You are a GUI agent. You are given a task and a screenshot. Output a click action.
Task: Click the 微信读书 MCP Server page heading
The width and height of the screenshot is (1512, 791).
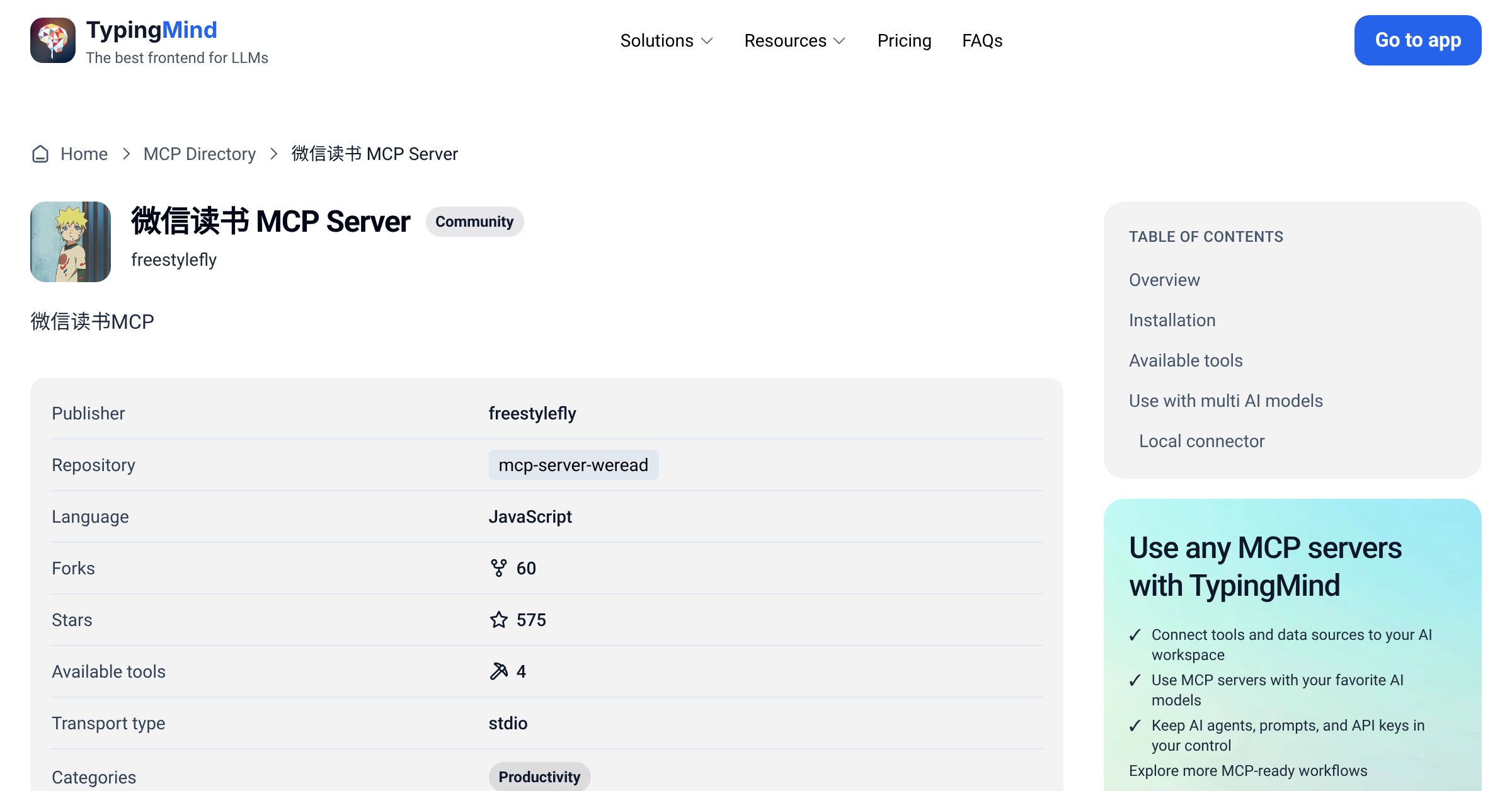[270, 222]
